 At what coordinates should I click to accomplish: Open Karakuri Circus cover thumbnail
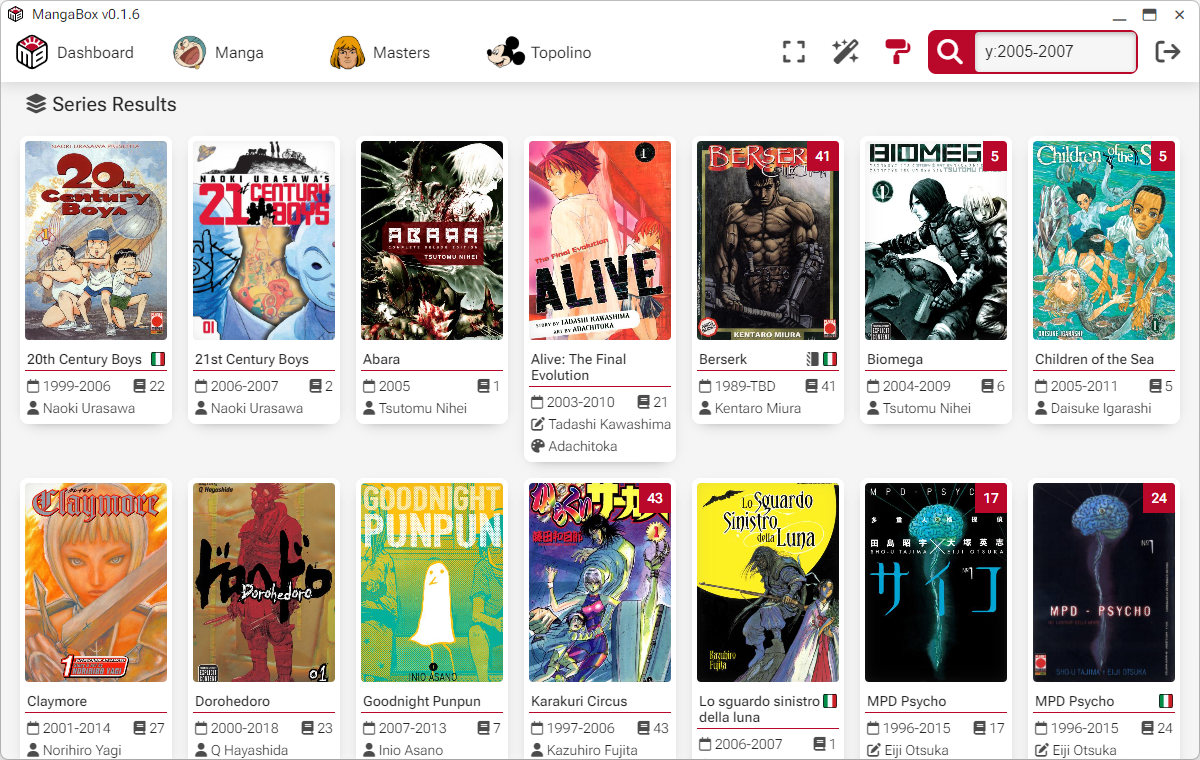point(600,582)
